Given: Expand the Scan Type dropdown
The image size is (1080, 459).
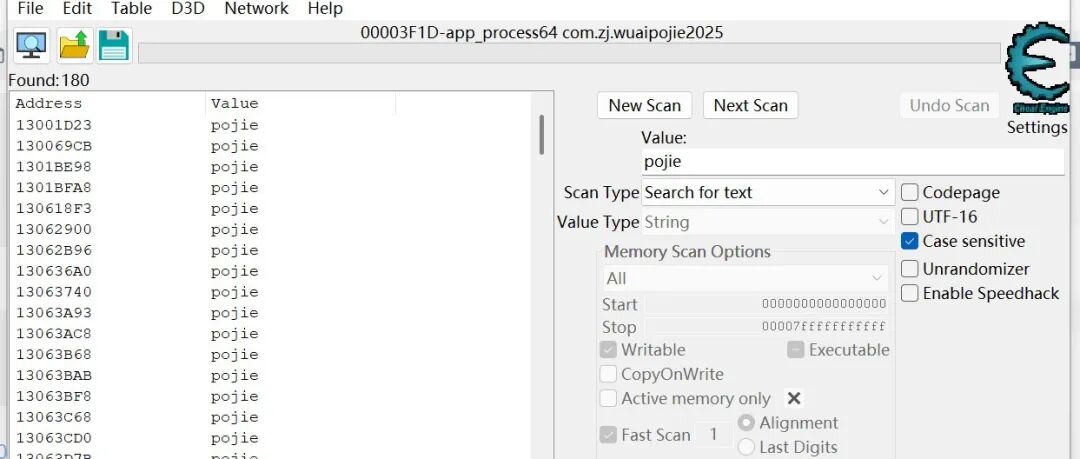Looking at the screenshot, I should 768,192.
